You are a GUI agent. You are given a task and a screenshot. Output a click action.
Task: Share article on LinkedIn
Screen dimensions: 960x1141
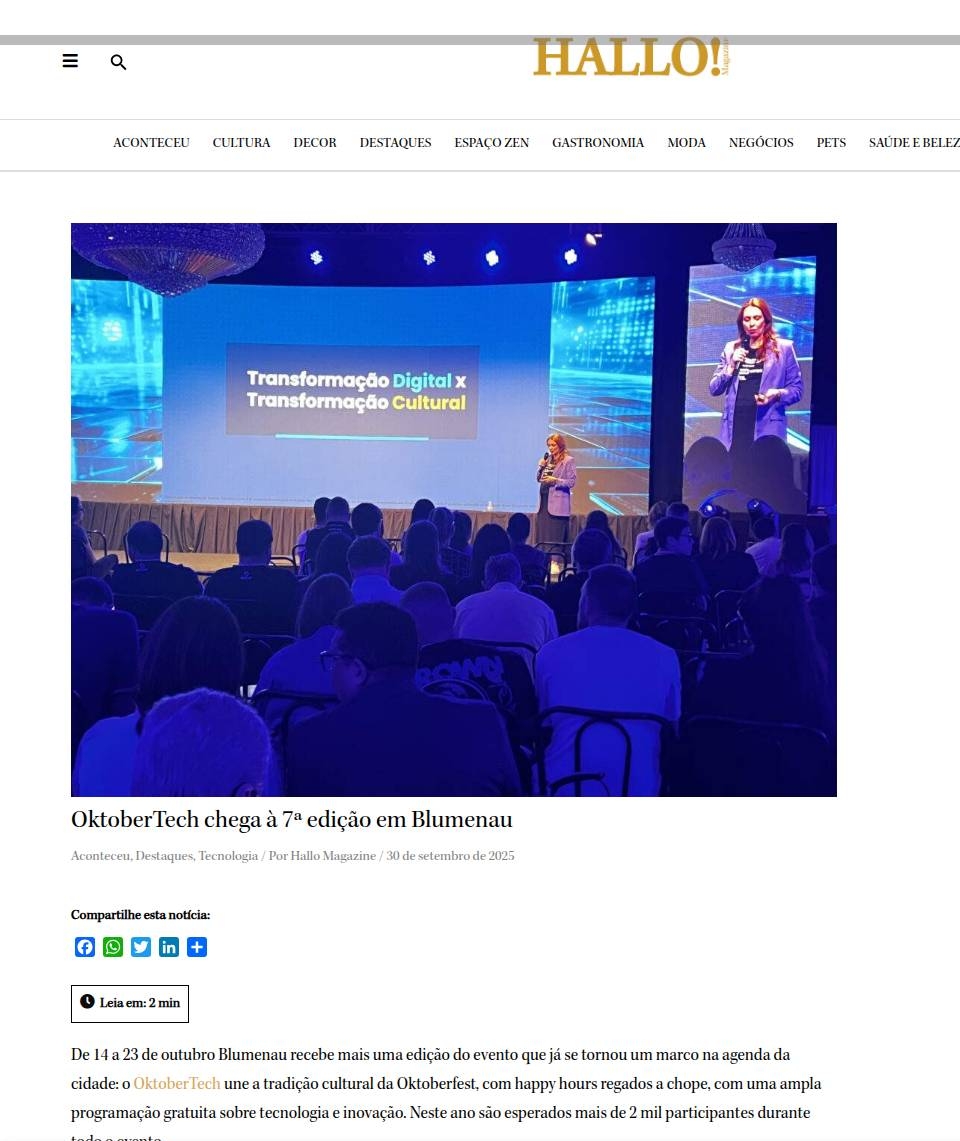(x=169, y=947)
